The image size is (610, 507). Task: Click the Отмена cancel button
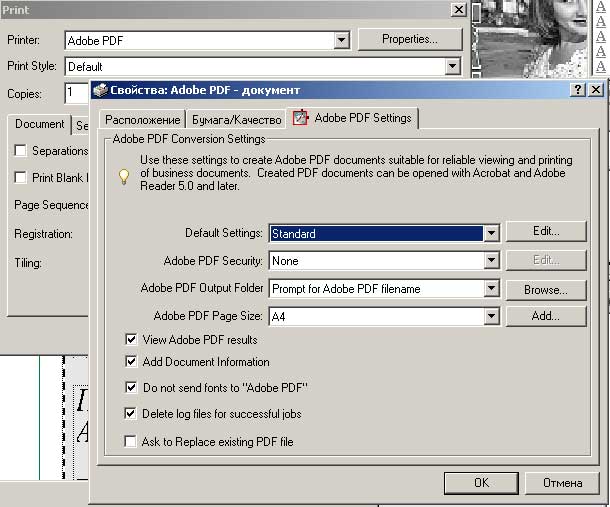click(562, 483)
